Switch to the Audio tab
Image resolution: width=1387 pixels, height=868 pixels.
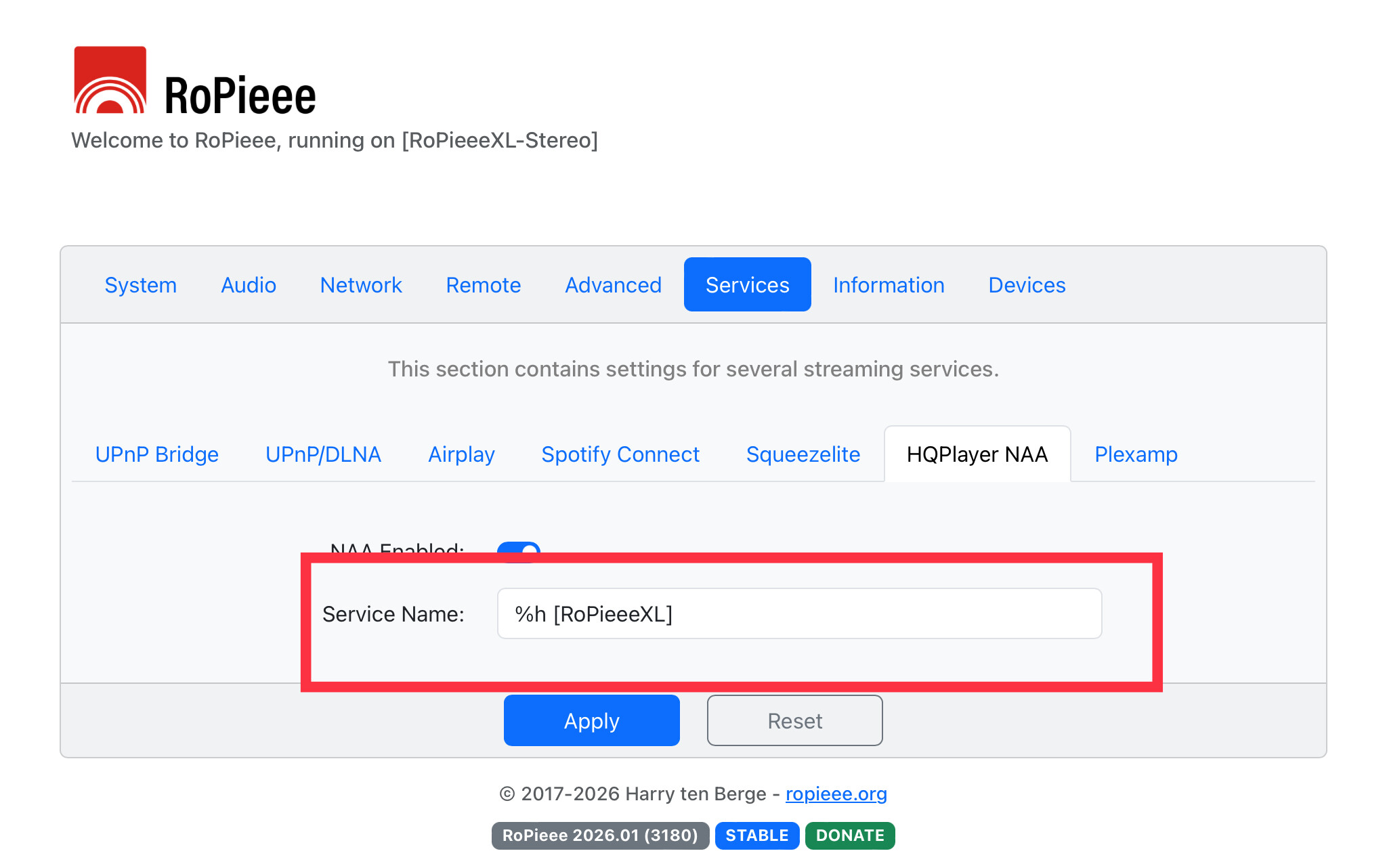(x=249, y=285)
